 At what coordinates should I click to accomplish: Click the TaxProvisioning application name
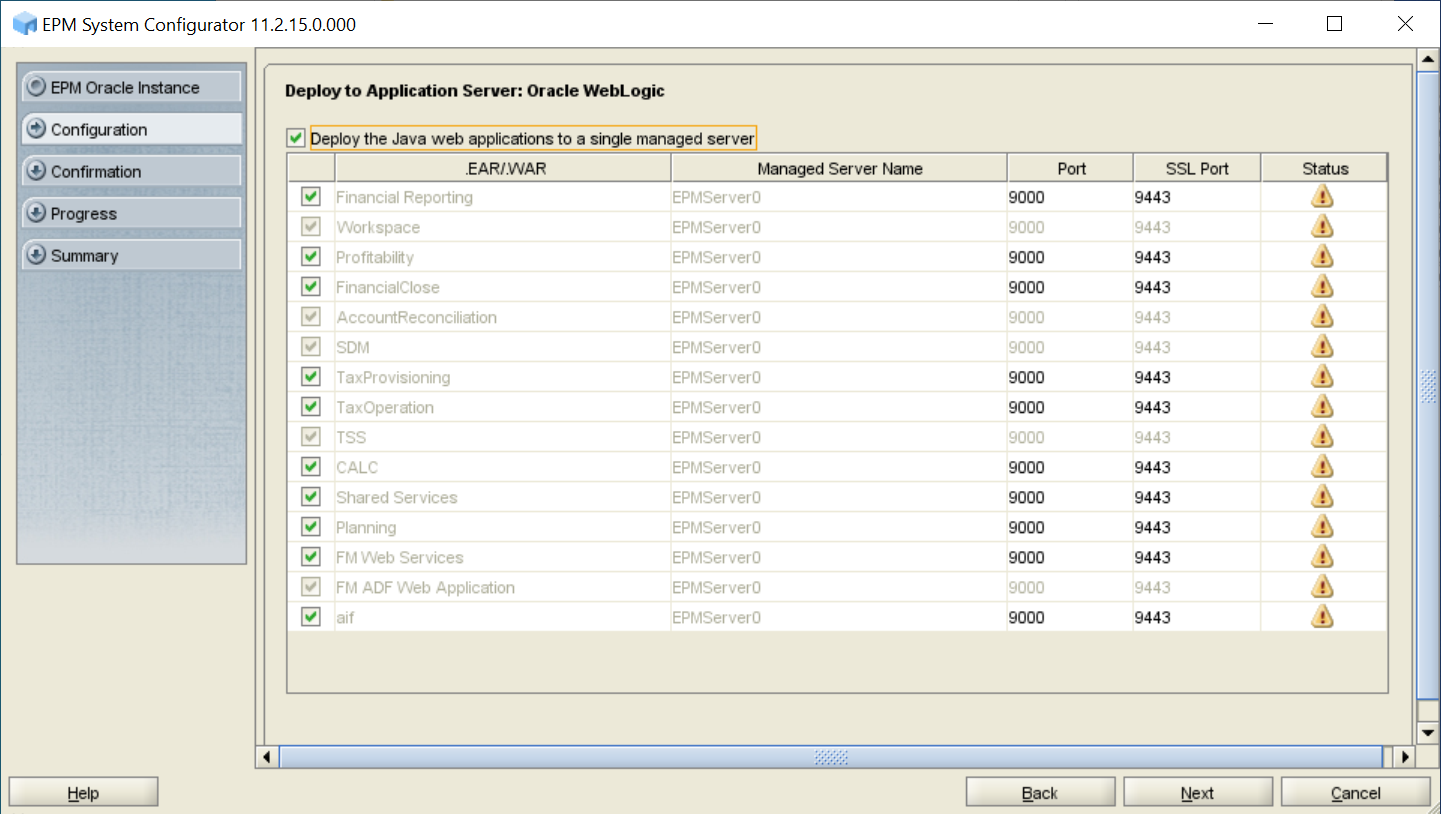pos(393,377)
